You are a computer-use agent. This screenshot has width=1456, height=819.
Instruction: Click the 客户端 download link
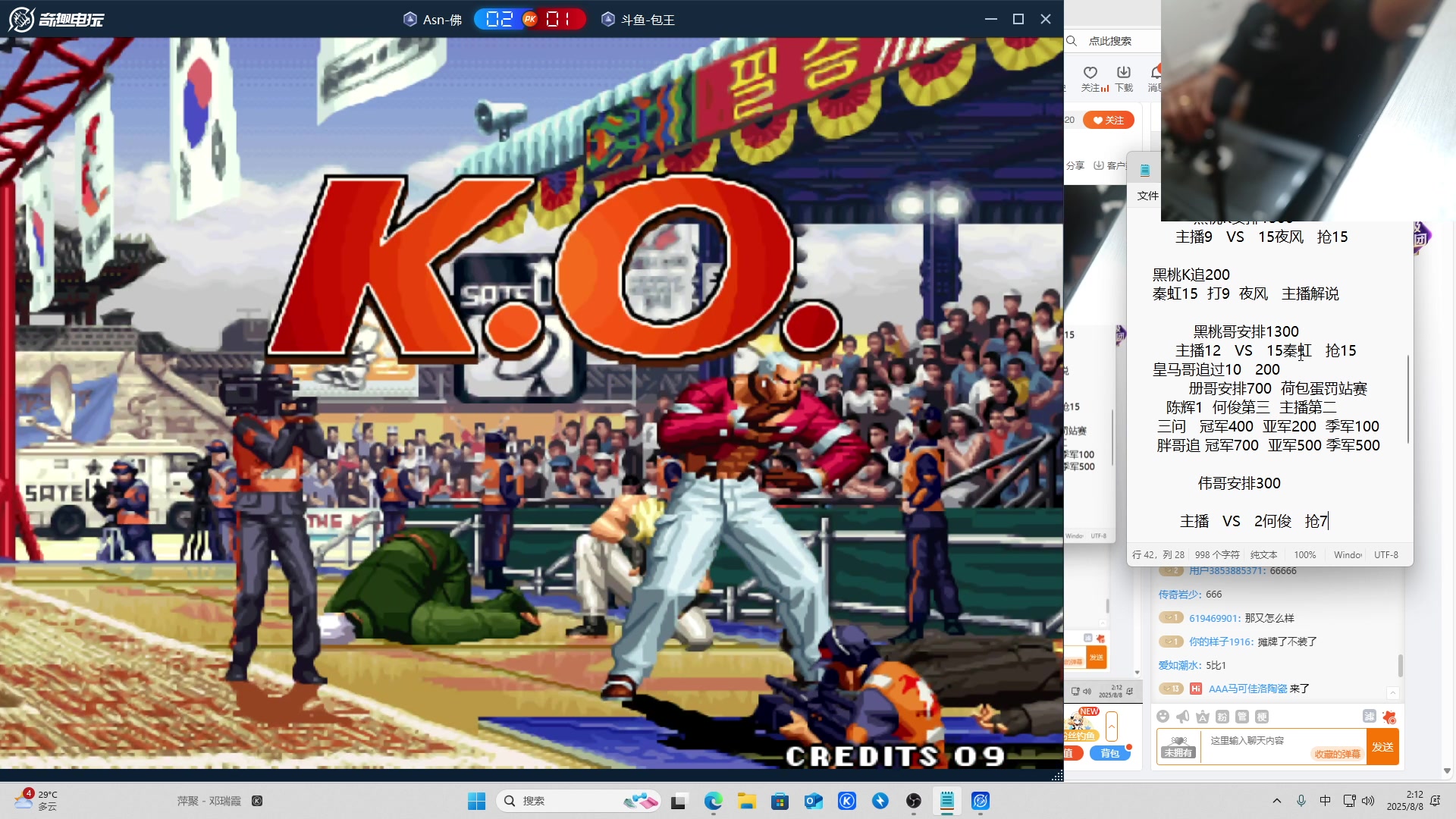click(x=1110, y=165)
